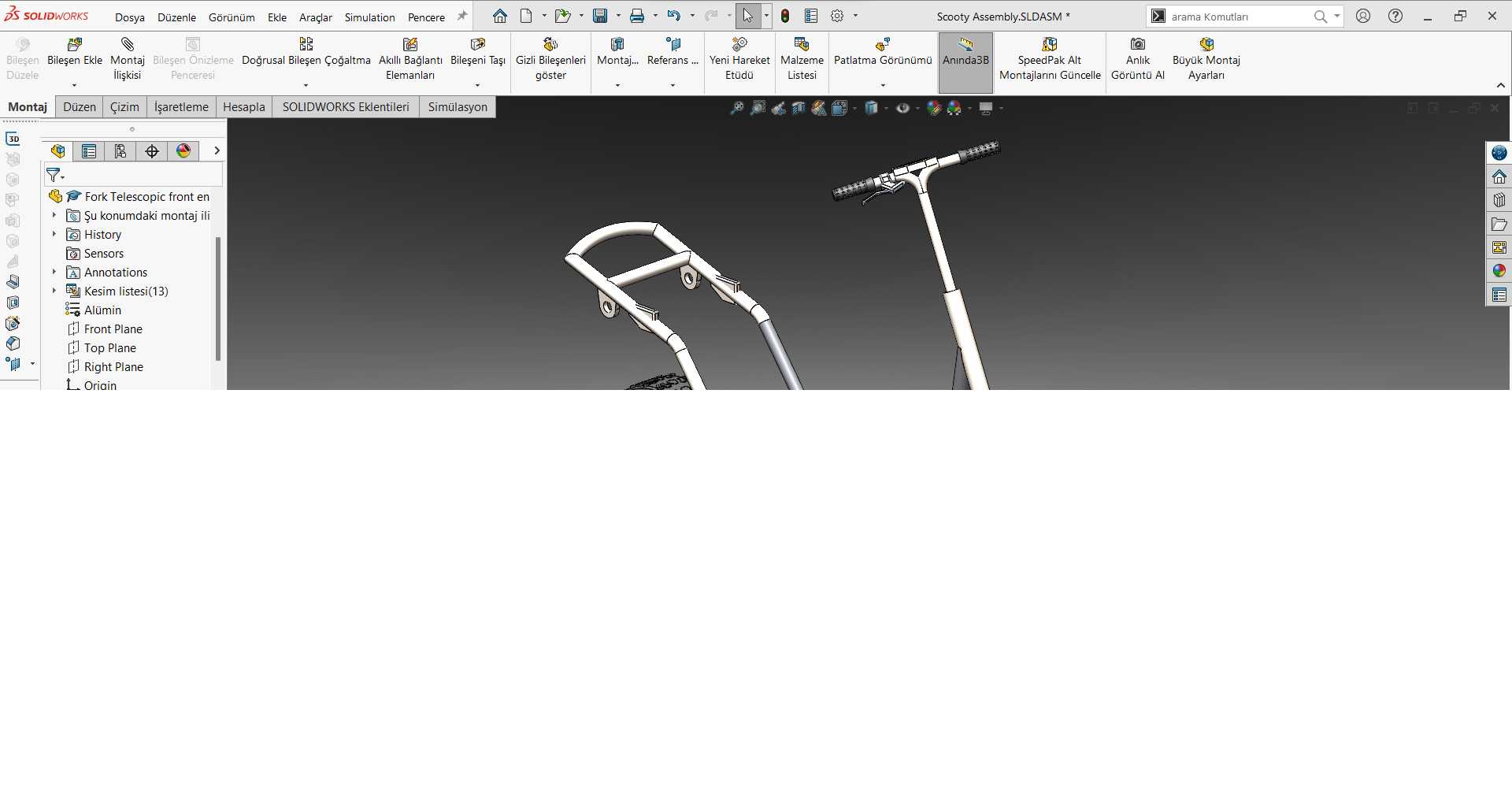
Task: Select Doğrusal Bileşen Çoğaltma tool
Action: click(x=306, y=52)
